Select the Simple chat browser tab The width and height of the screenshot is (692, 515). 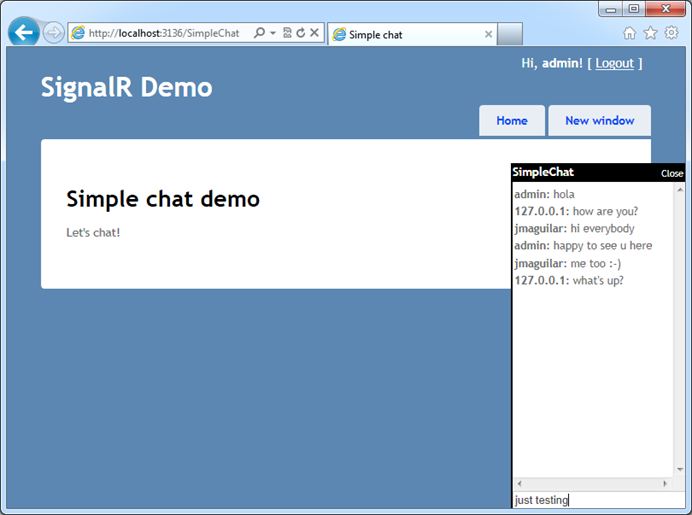[x=412, y=34]
